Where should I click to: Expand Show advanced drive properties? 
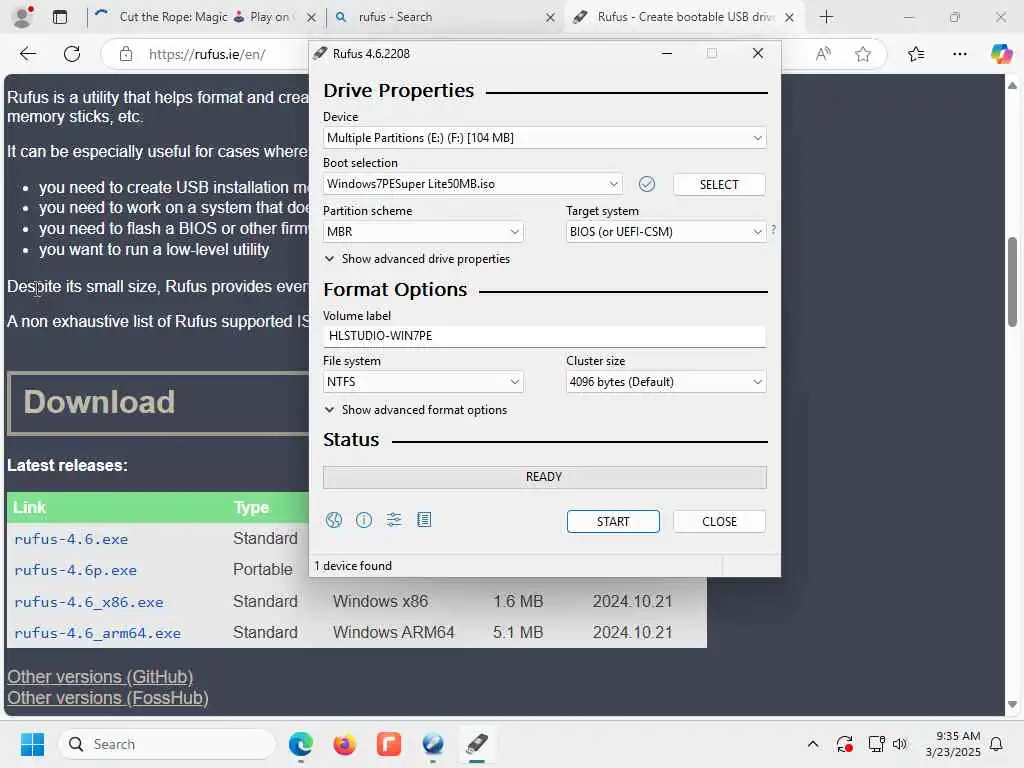point(417,259)
